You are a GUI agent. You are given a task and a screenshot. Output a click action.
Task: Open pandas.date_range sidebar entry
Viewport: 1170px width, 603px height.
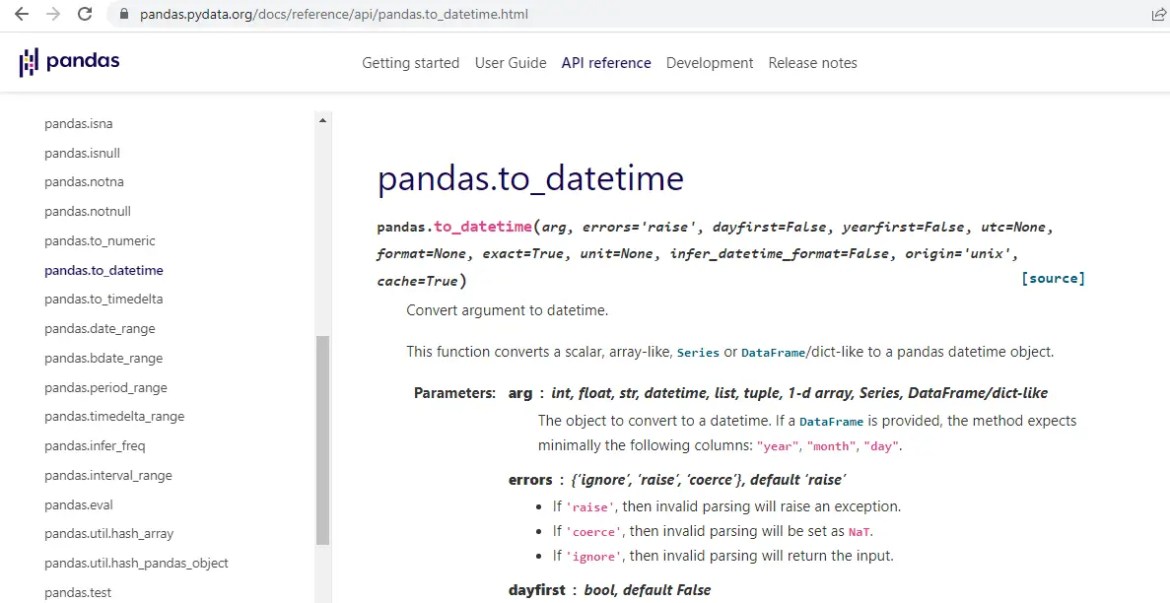click(x=99, y=328)
